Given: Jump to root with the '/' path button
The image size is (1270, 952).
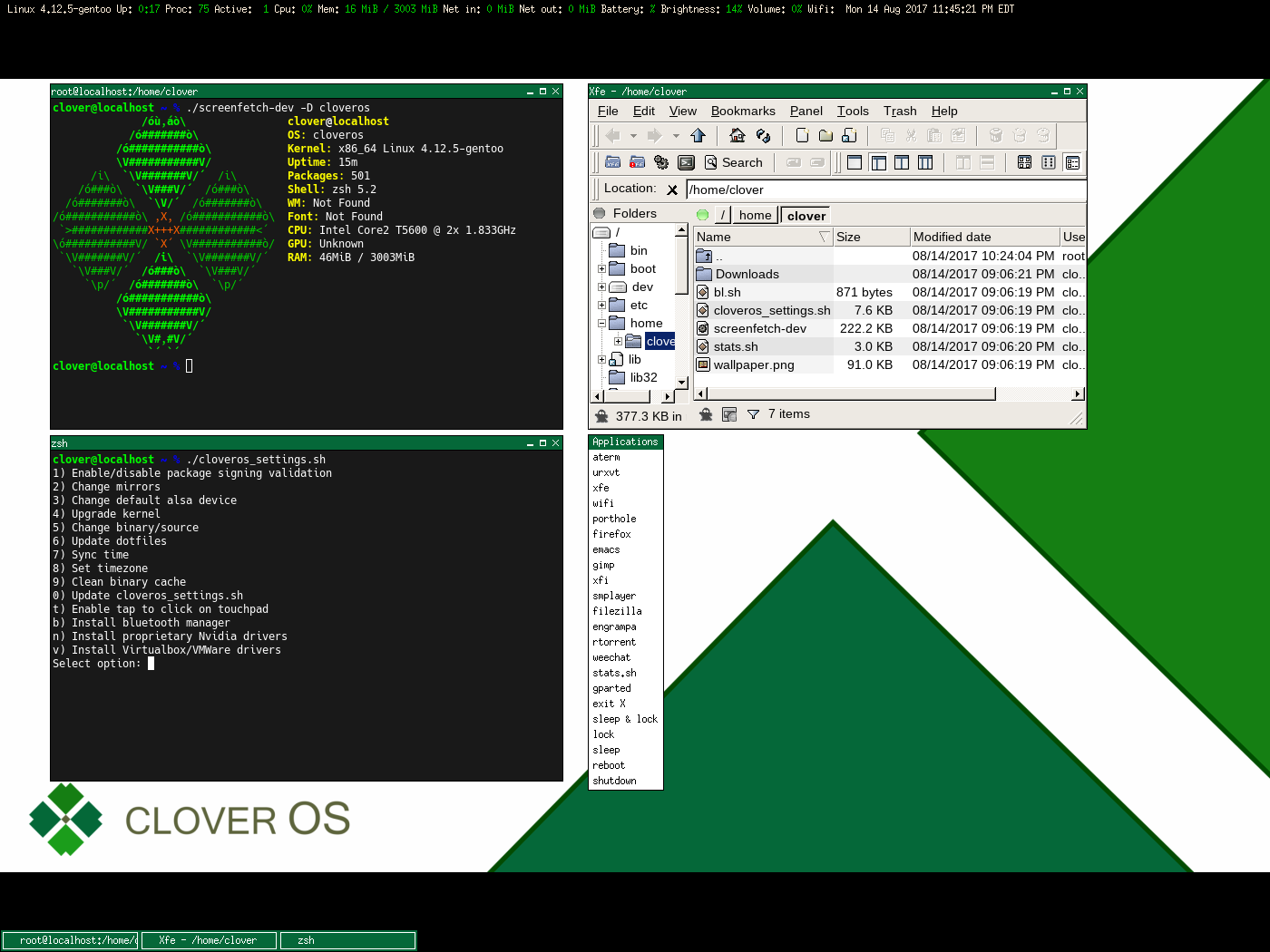Looking at the screenshot, I should pos(723,215).
